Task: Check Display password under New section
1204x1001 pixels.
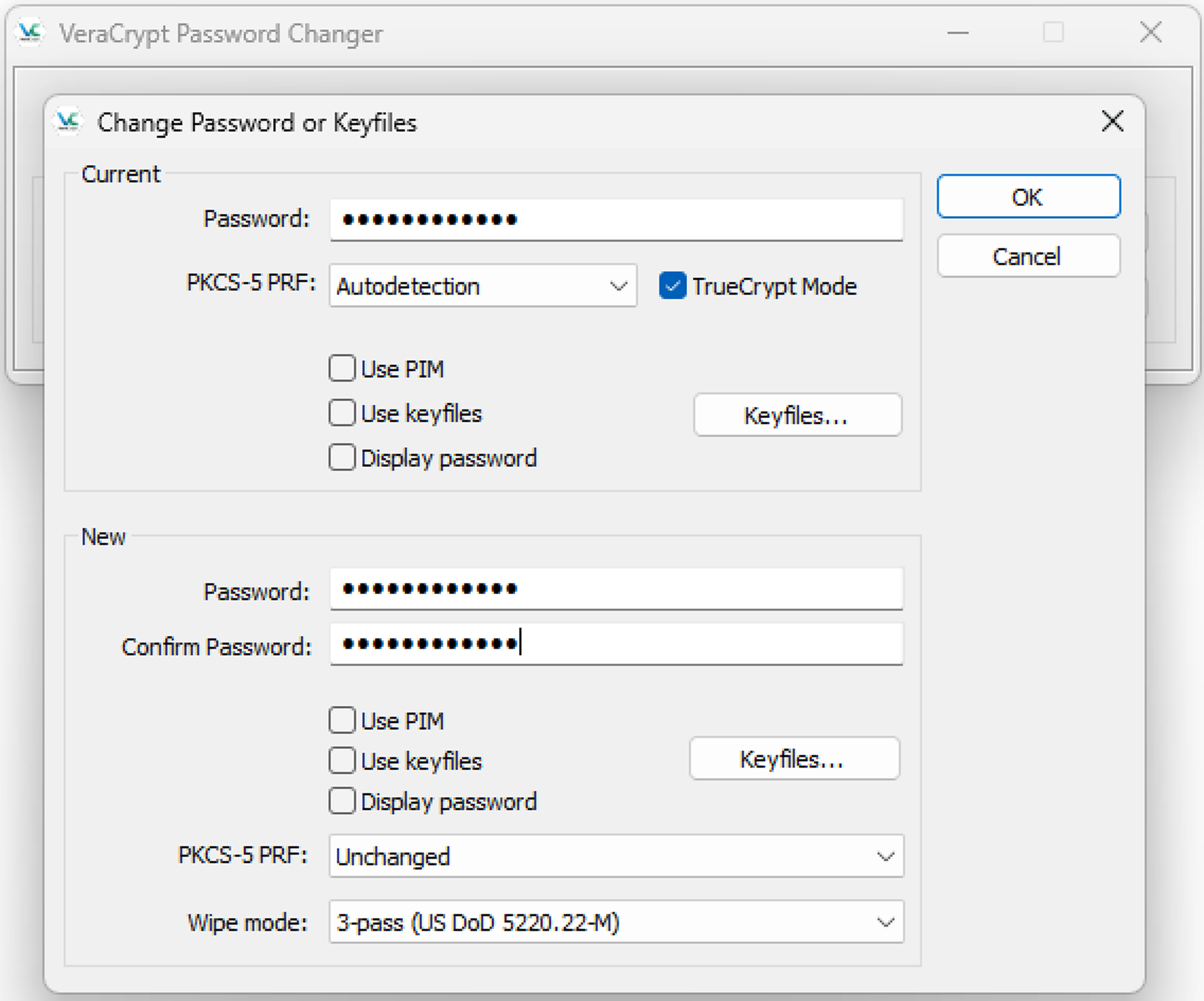Action: pyautogui.click(x=342, y=801)
